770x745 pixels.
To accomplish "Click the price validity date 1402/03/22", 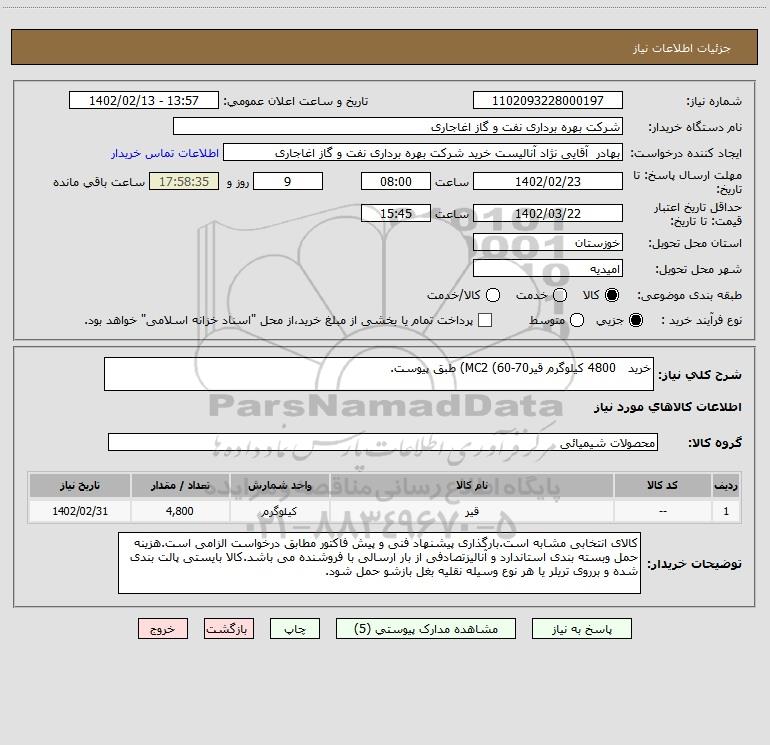I will [x=548, y=214].
